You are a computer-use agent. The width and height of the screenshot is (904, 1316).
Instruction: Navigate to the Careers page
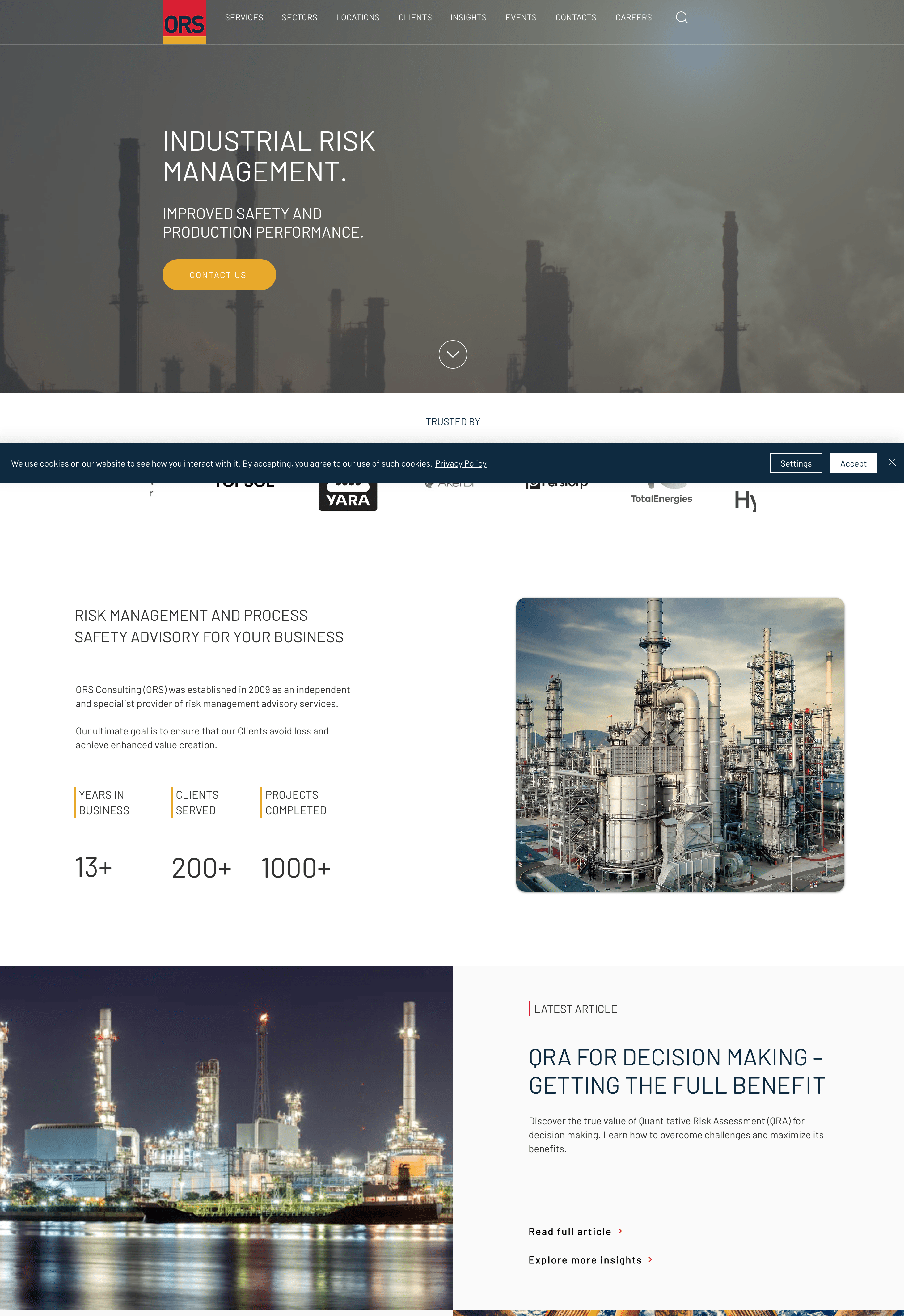(633, 18)
